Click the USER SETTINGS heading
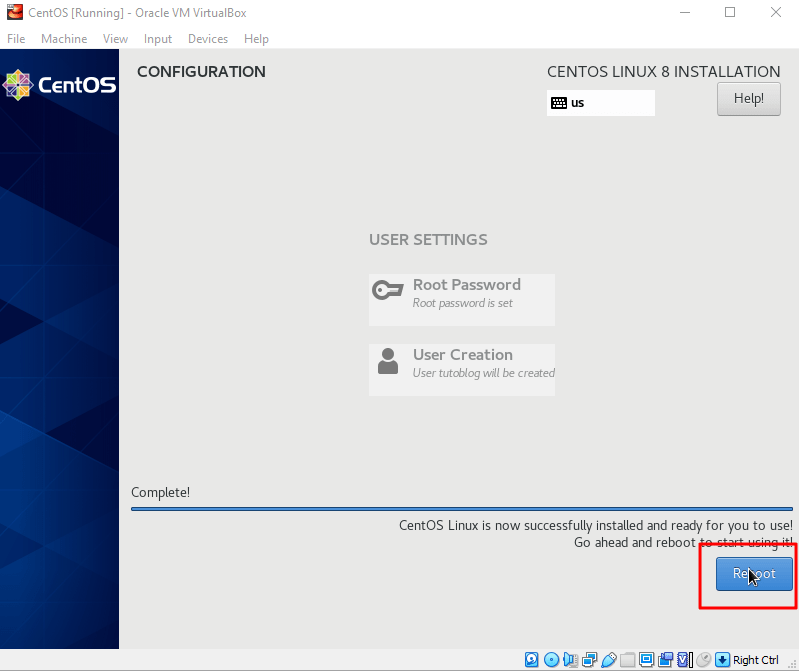Viewport: 799px width, 671px height. [x=428, y=239]
